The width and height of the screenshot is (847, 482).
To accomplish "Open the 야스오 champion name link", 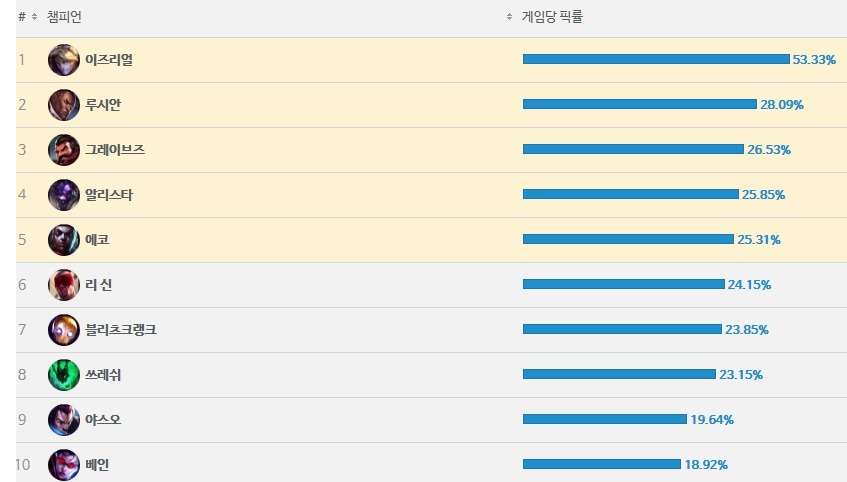I will [103, 420].
